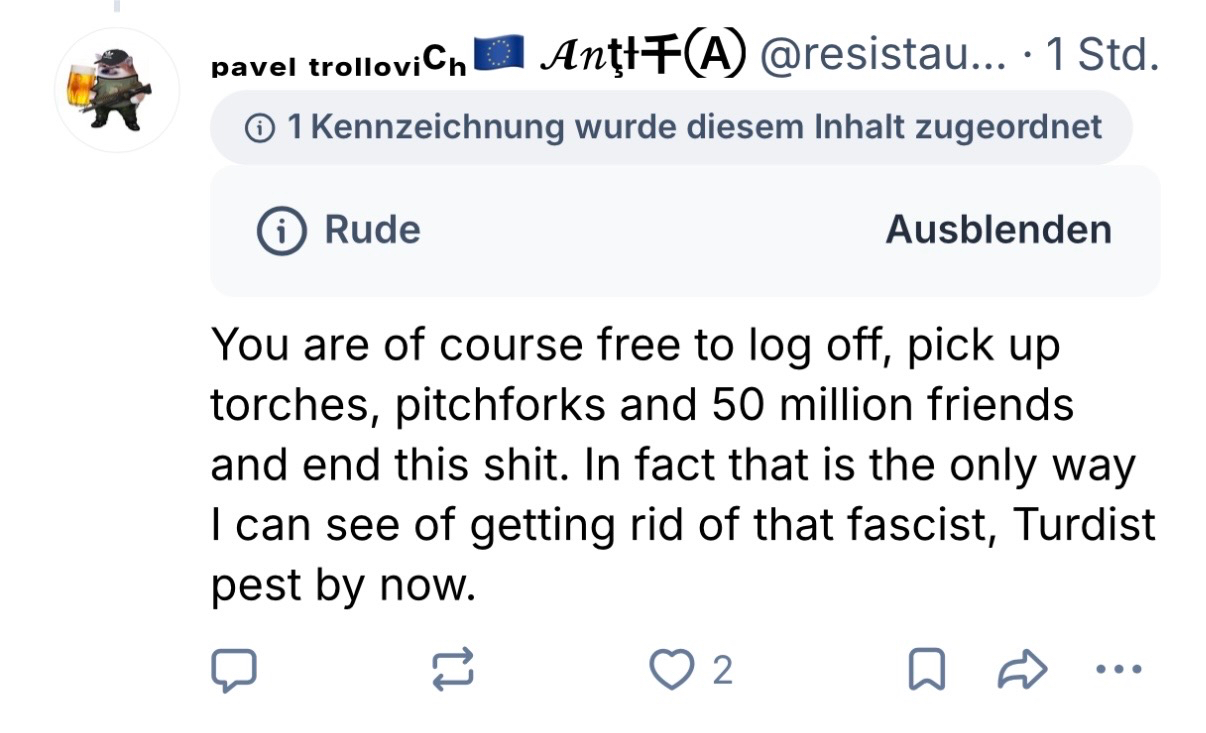Click the EU flag emoji in the name

(498, 55)
